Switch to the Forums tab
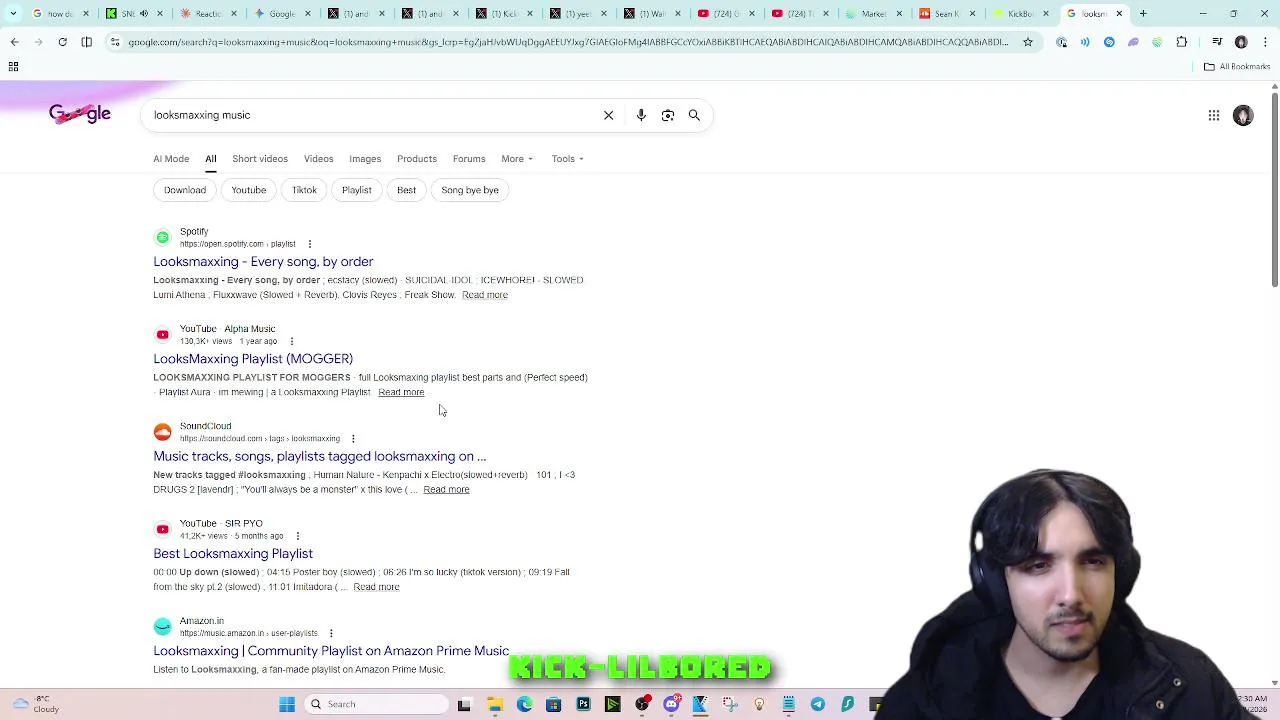The height and width of the screenshot is (720, 1280). (469, 159)
